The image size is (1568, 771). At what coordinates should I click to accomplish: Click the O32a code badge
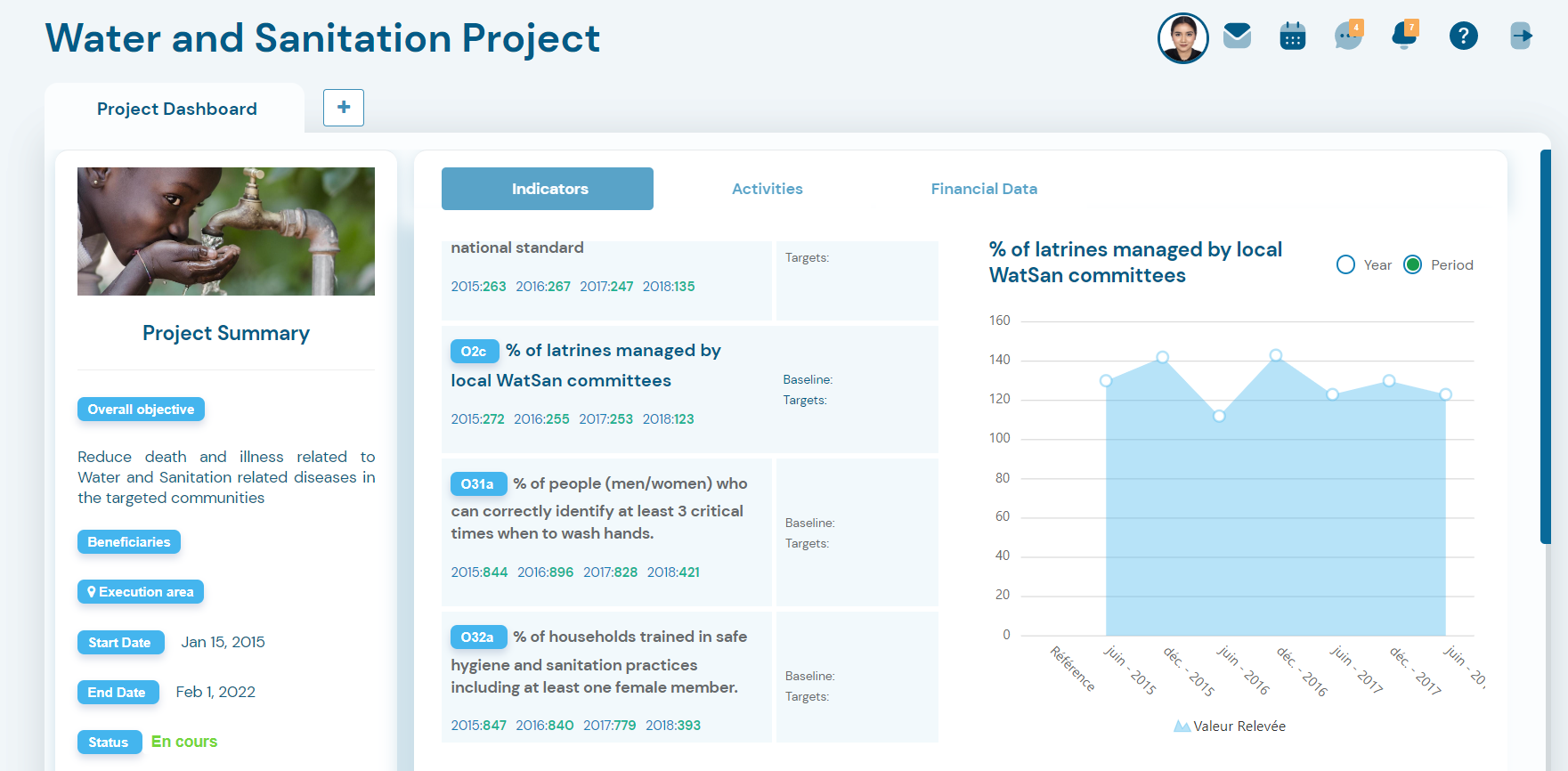click(x=478, y=637)
